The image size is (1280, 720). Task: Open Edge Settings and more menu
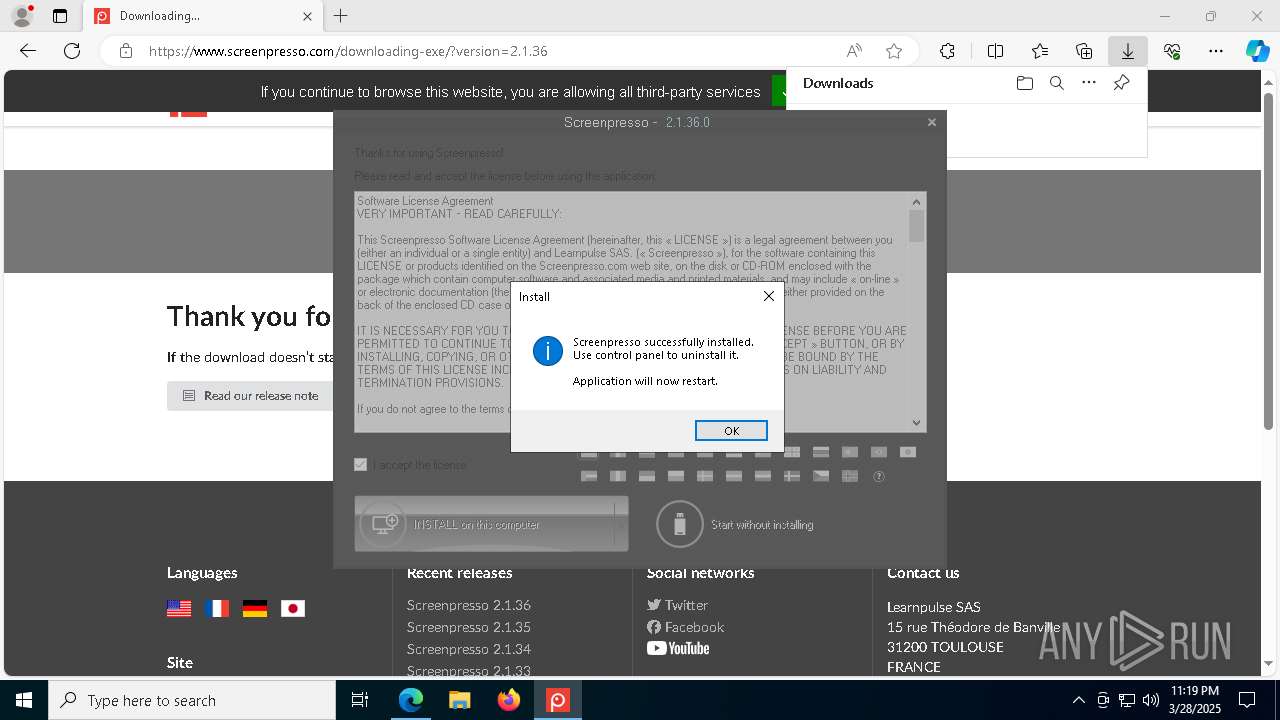[x=1216, y=51]
